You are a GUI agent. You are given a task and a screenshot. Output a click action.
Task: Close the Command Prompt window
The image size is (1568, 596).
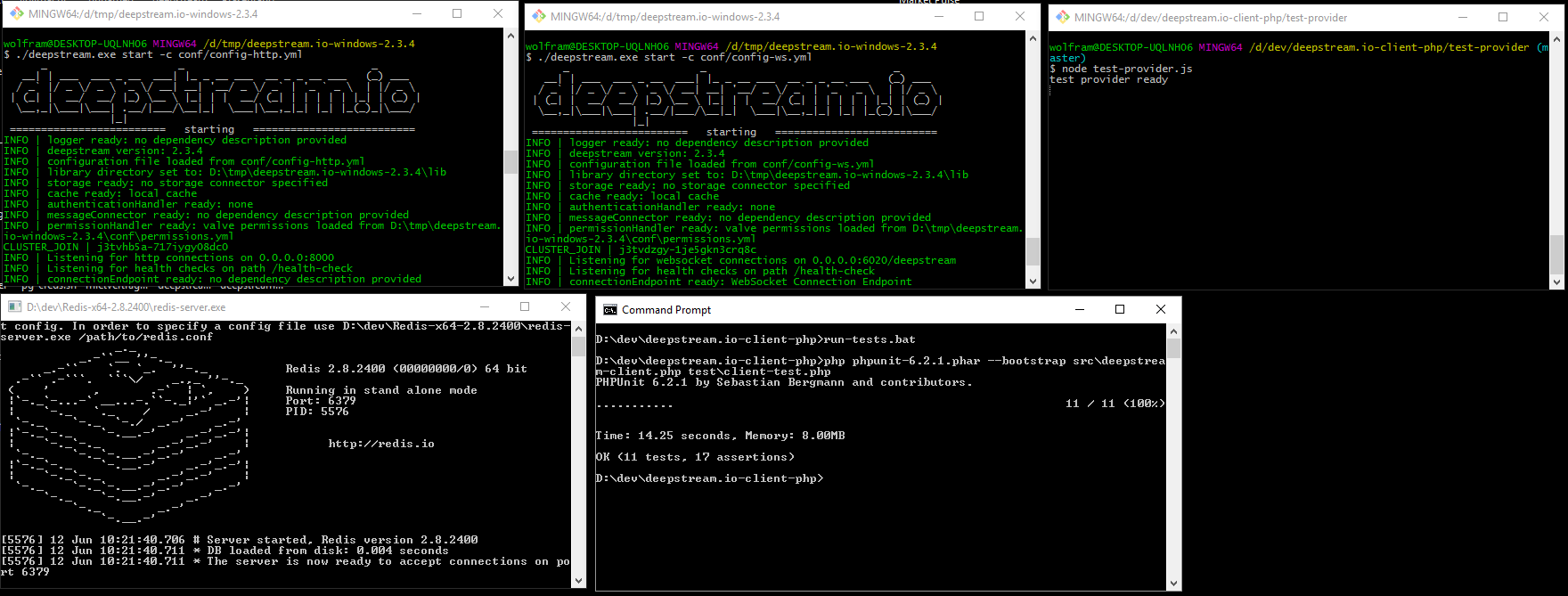coord(1161,310)
